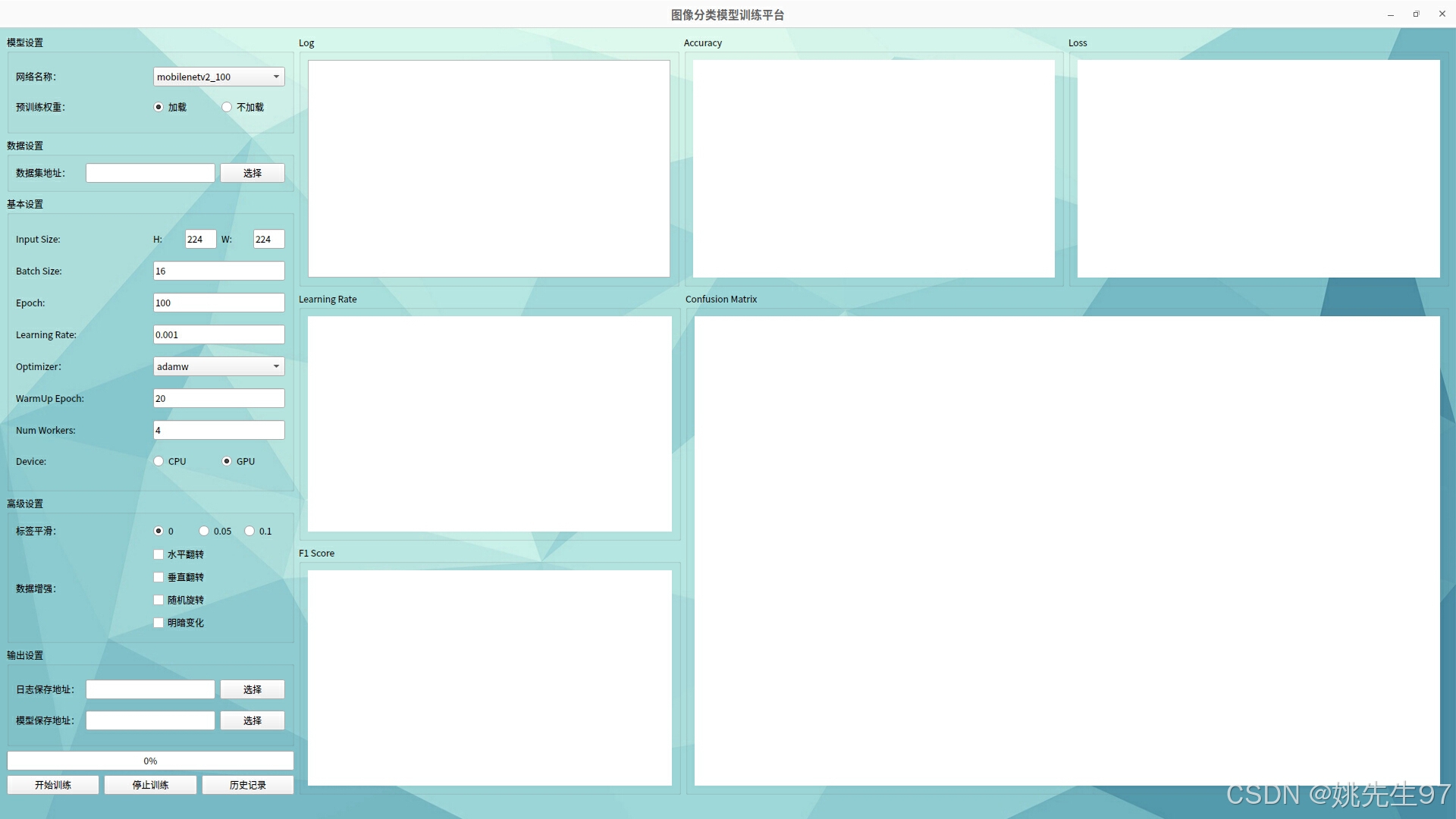The height and width of the screenshot is (819, 1456).
Task: Open the network name dropdown
Action: 218,77
